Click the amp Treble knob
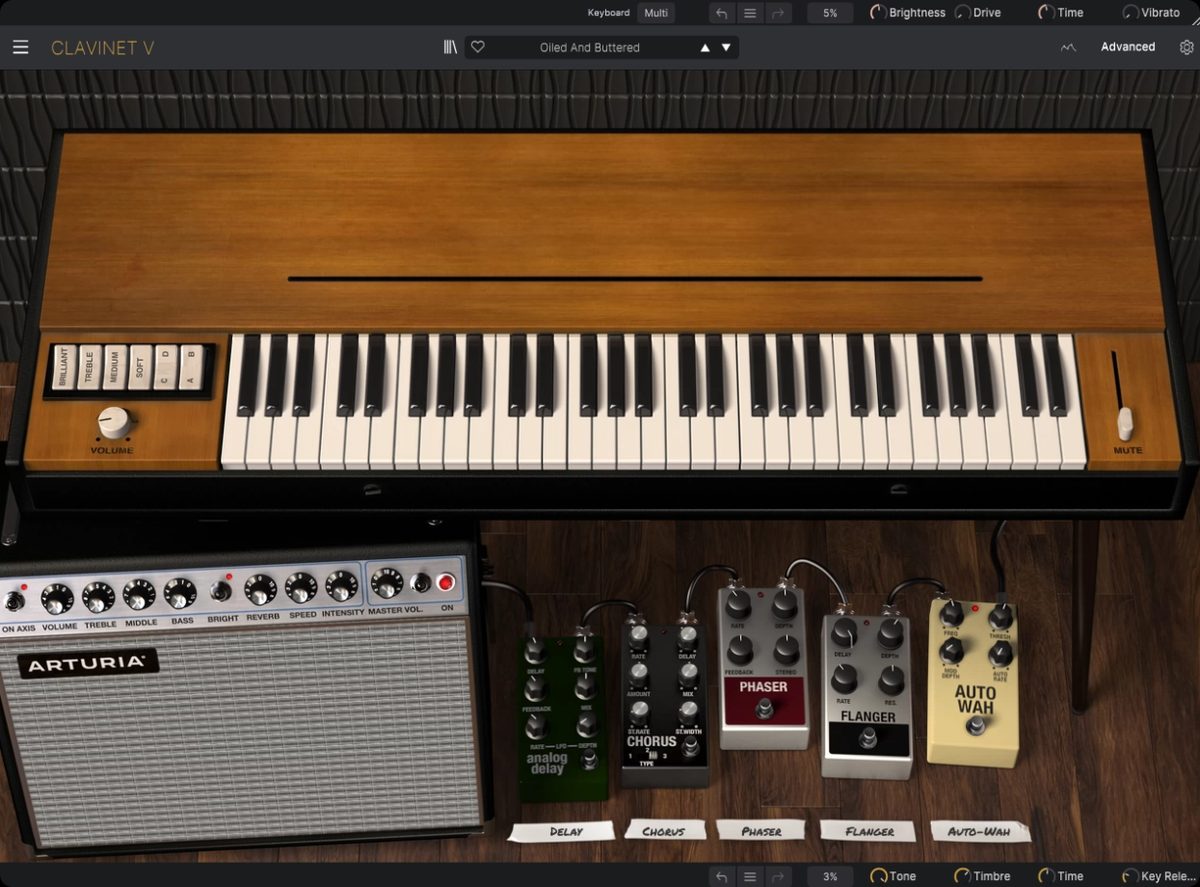1200x887 pixels. tap(98, 597)
